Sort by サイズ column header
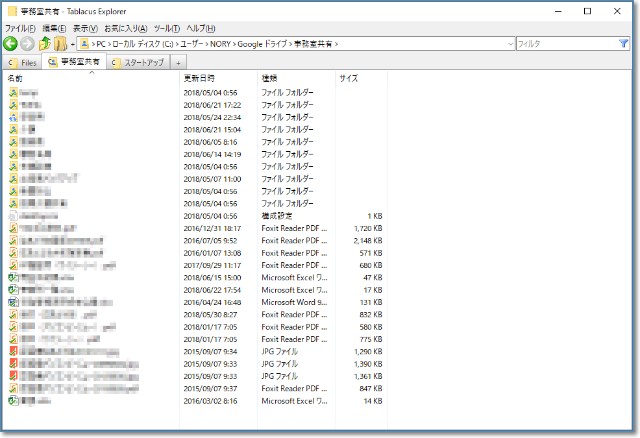Viewport: 640px width, 438px height. point(349,78)
